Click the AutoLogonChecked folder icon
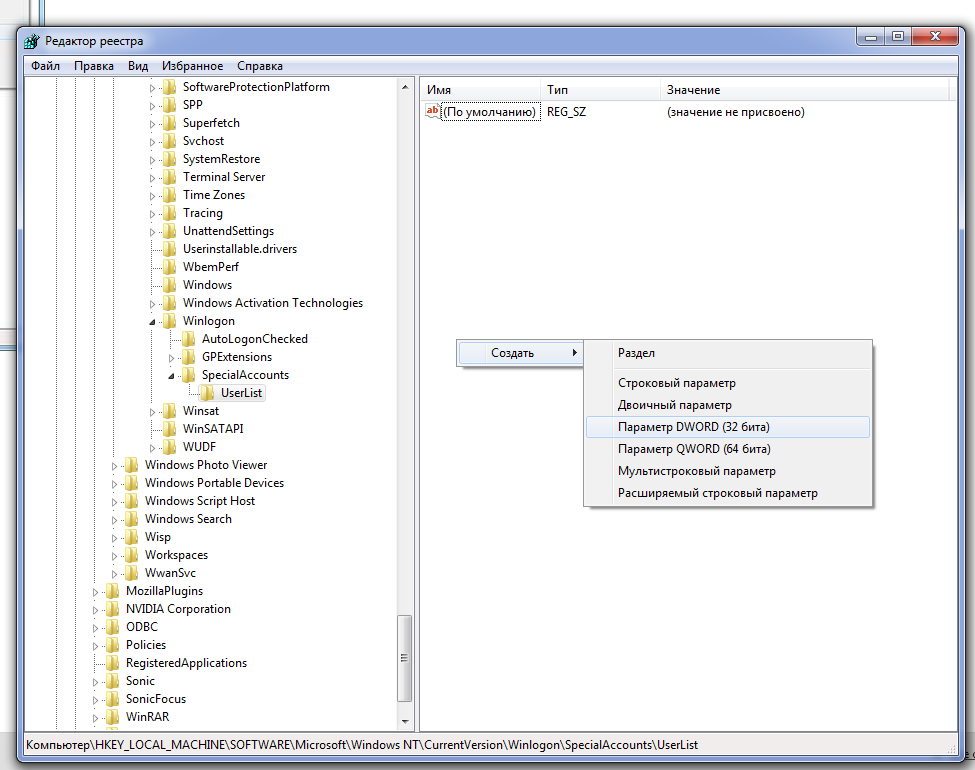Viewport: 975px width, 770px height. [188, 339]
